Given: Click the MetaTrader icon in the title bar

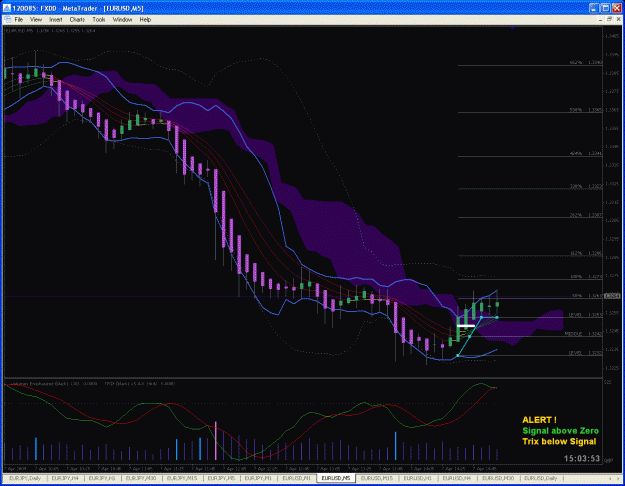Looking at the screenshot, I should (x=7, y=8).
